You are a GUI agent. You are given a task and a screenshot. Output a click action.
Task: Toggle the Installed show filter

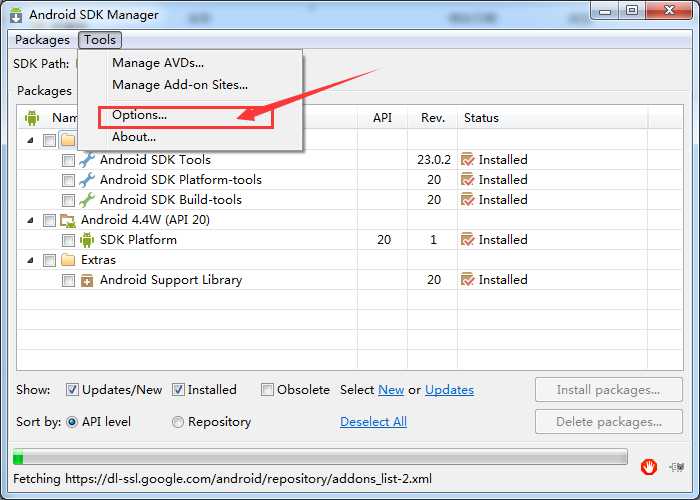[178, 390]
